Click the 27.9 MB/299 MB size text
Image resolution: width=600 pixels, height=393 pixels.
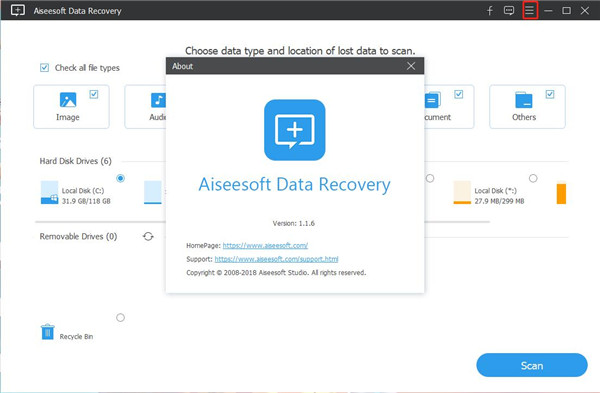pos(499,201)
